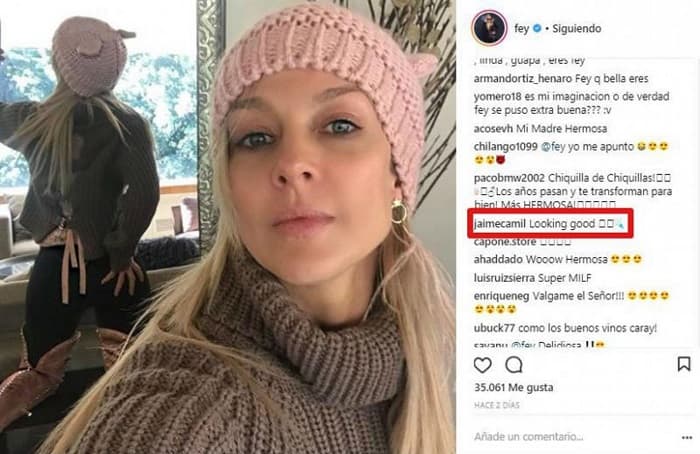The width and height of the screenshot is (700, 454).
Task: Toggle the Siguiendo following status
Action: (576, 28)
